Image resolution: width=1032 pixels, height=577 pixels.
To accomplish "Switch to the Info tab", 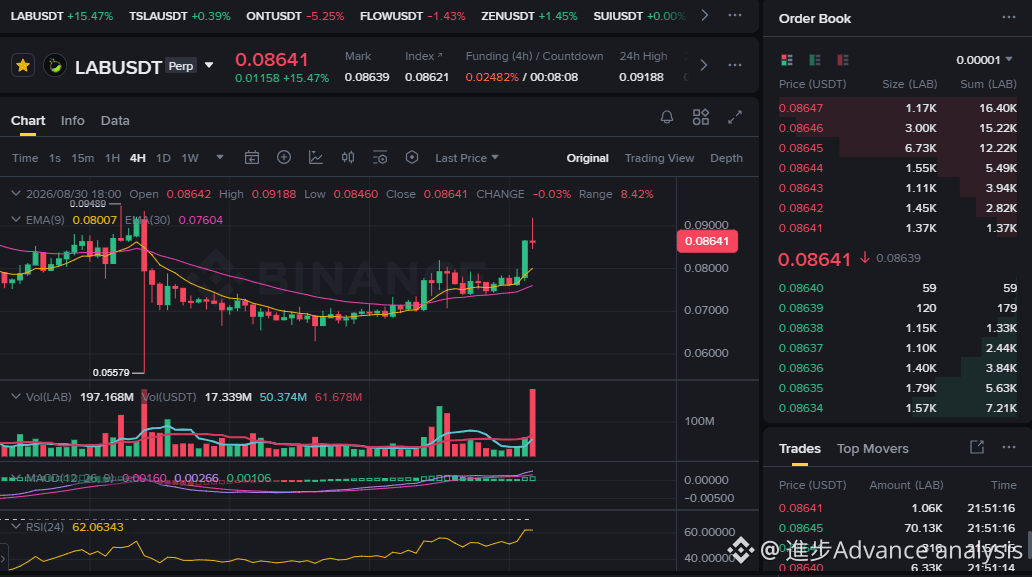I will click(x=72, y=120).
